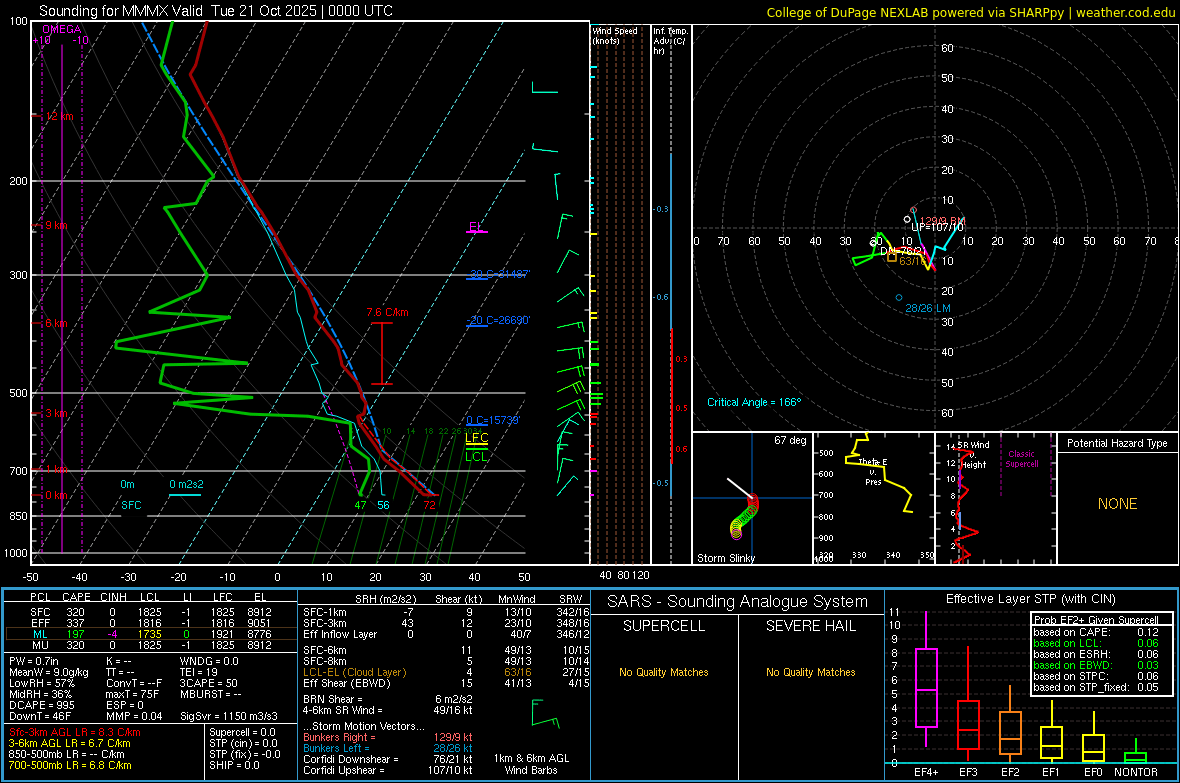1180x783 pixels.
Task: Click the red 'Sfc-3km AGL LR = 8.3 C/km'
Action: 75,732
